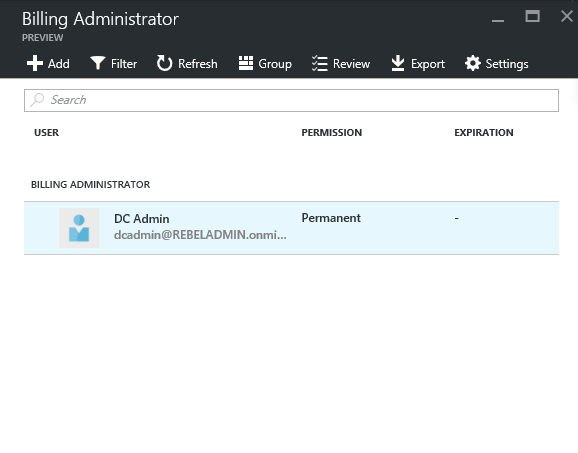Screen dimensions: 578x453
Task: Click the Add plus icon
Action: coord(35,63)
